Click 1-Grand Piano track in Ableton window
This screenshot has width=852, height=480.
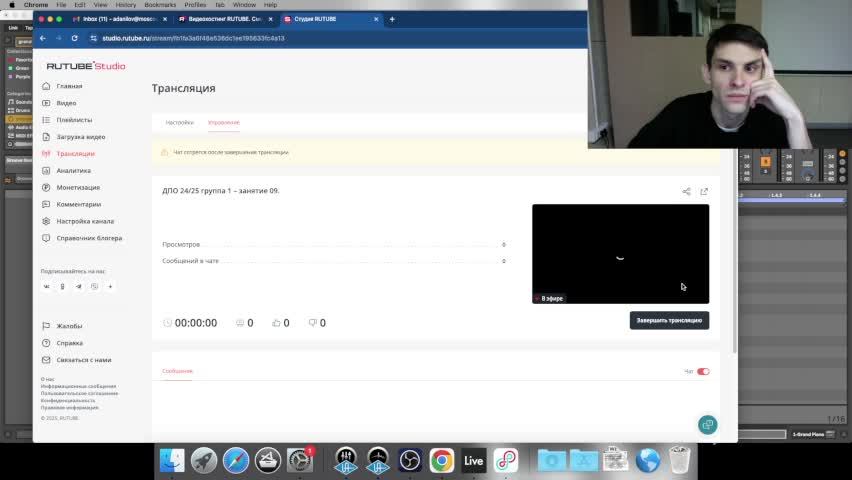[x=809, y=434]
